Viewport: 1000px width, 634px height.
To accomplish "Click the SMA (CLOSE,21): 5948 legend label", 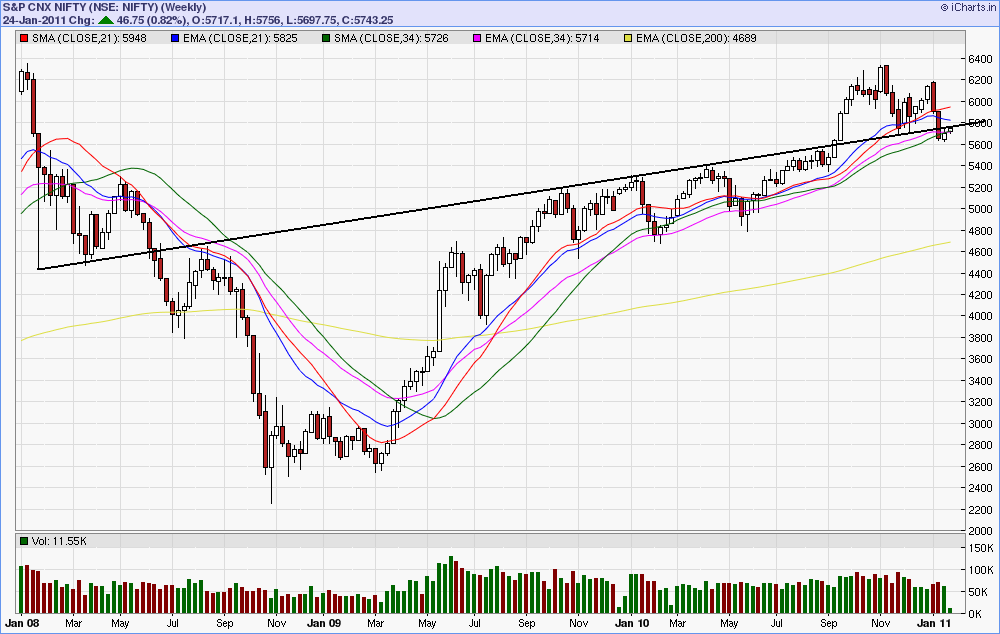I will pos(89,38).
